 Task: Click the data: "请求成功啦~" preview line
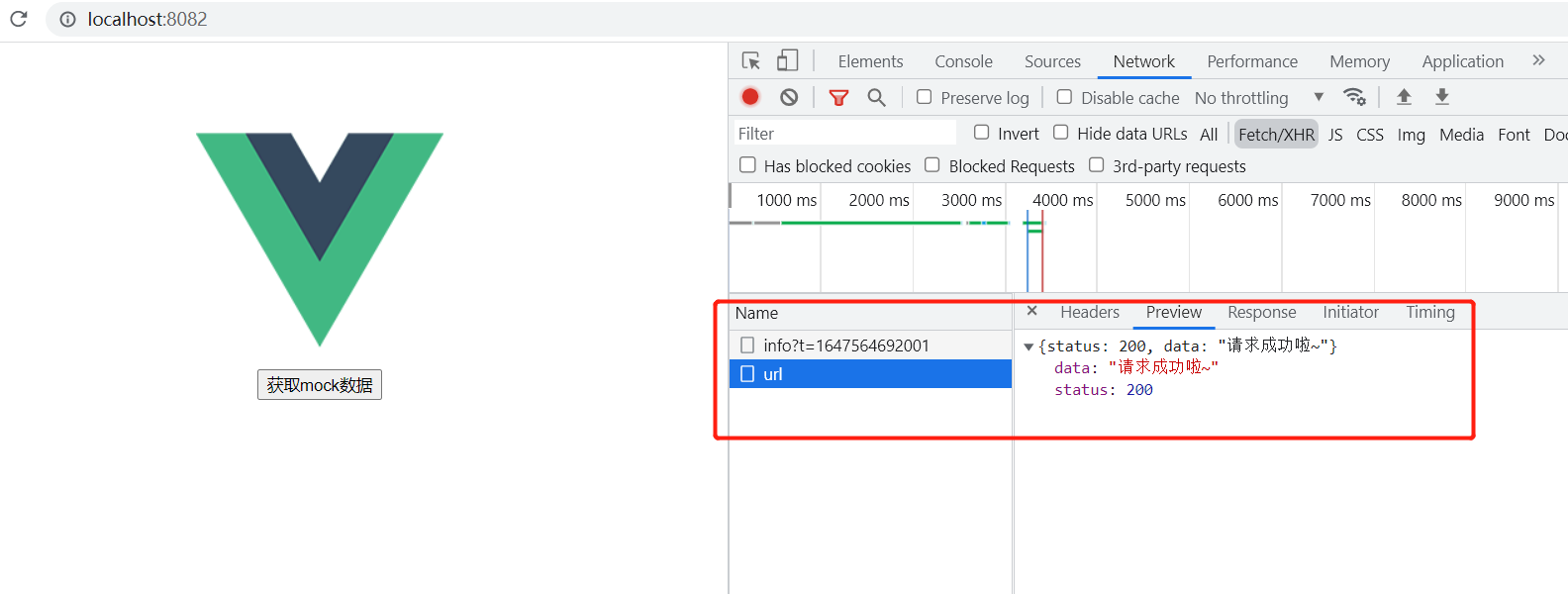tap(1135, 367)
